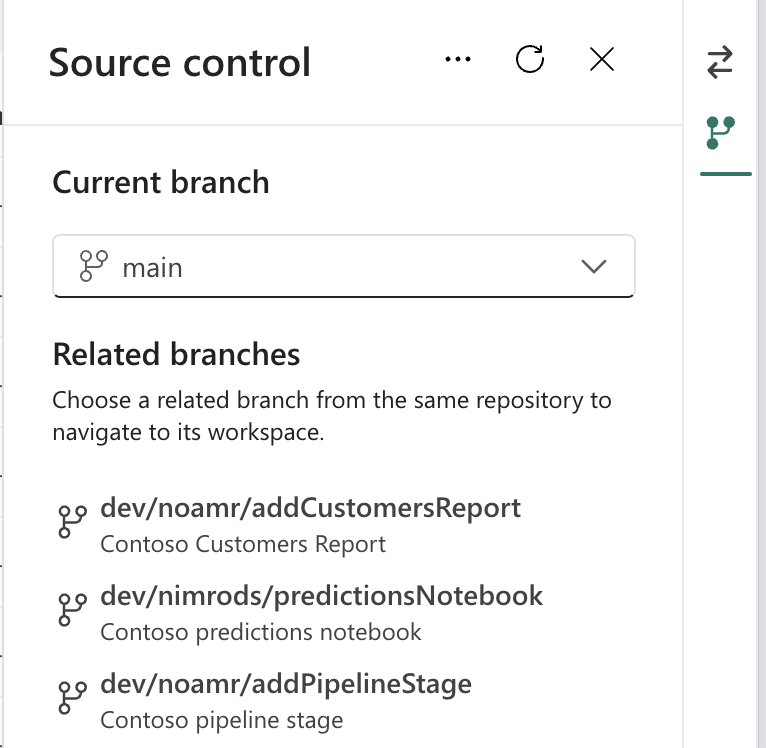766x748 pixels.
Task: Click branch icon beside predictionsNotebook
Action: (x=72, y=610)
